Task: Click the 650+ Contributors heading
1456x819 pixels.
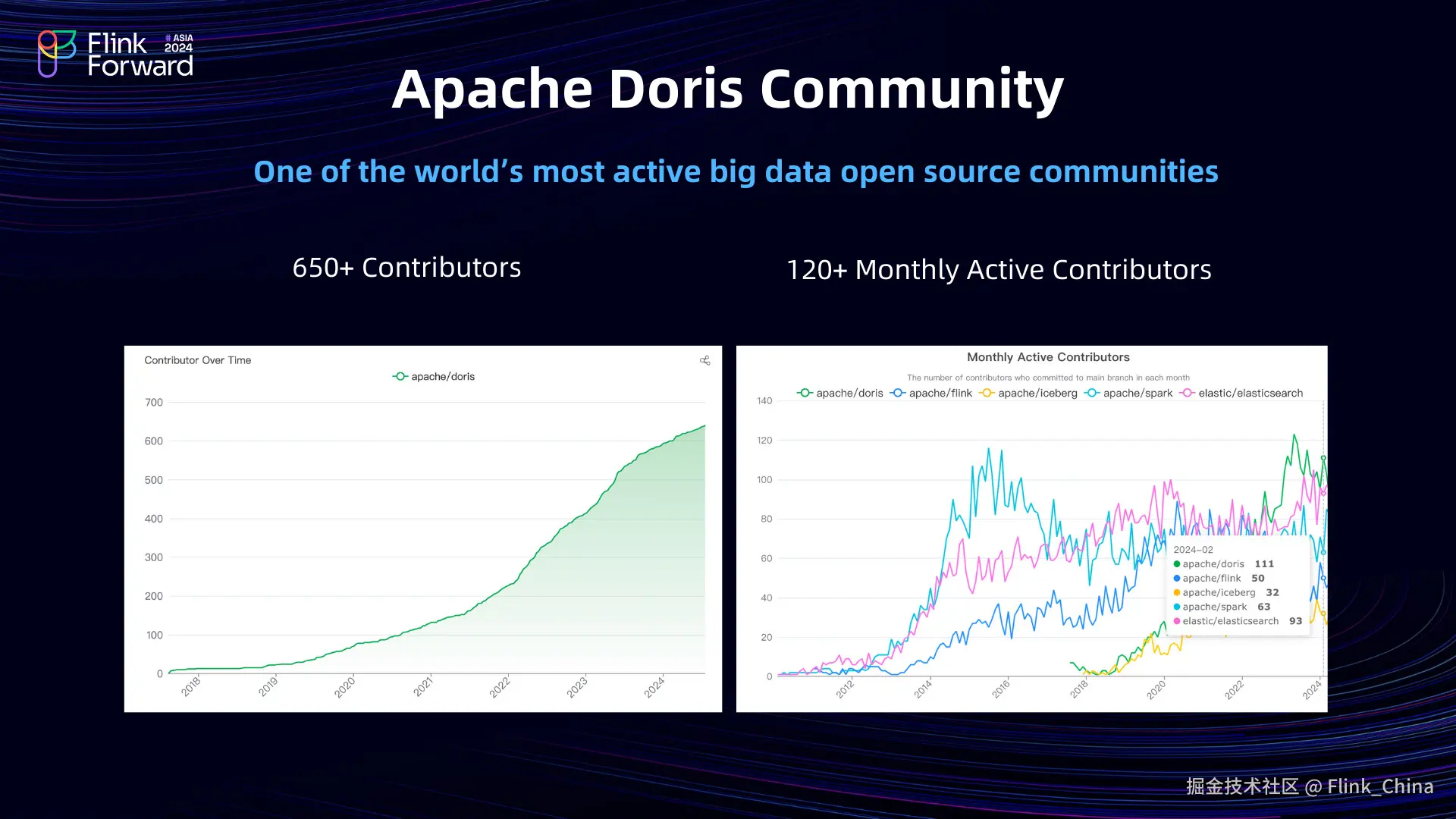Action: point(406,268)
